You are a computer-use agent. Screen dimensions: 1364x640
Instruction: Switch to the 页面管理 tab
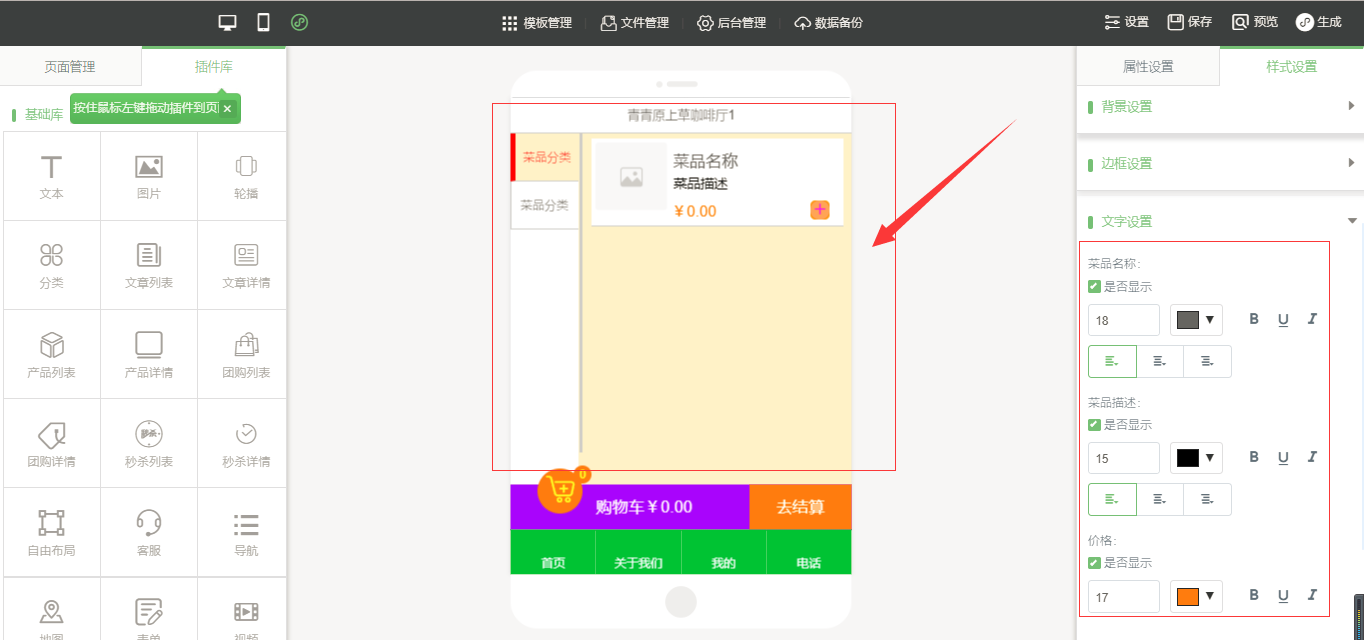tap(70, 67)
